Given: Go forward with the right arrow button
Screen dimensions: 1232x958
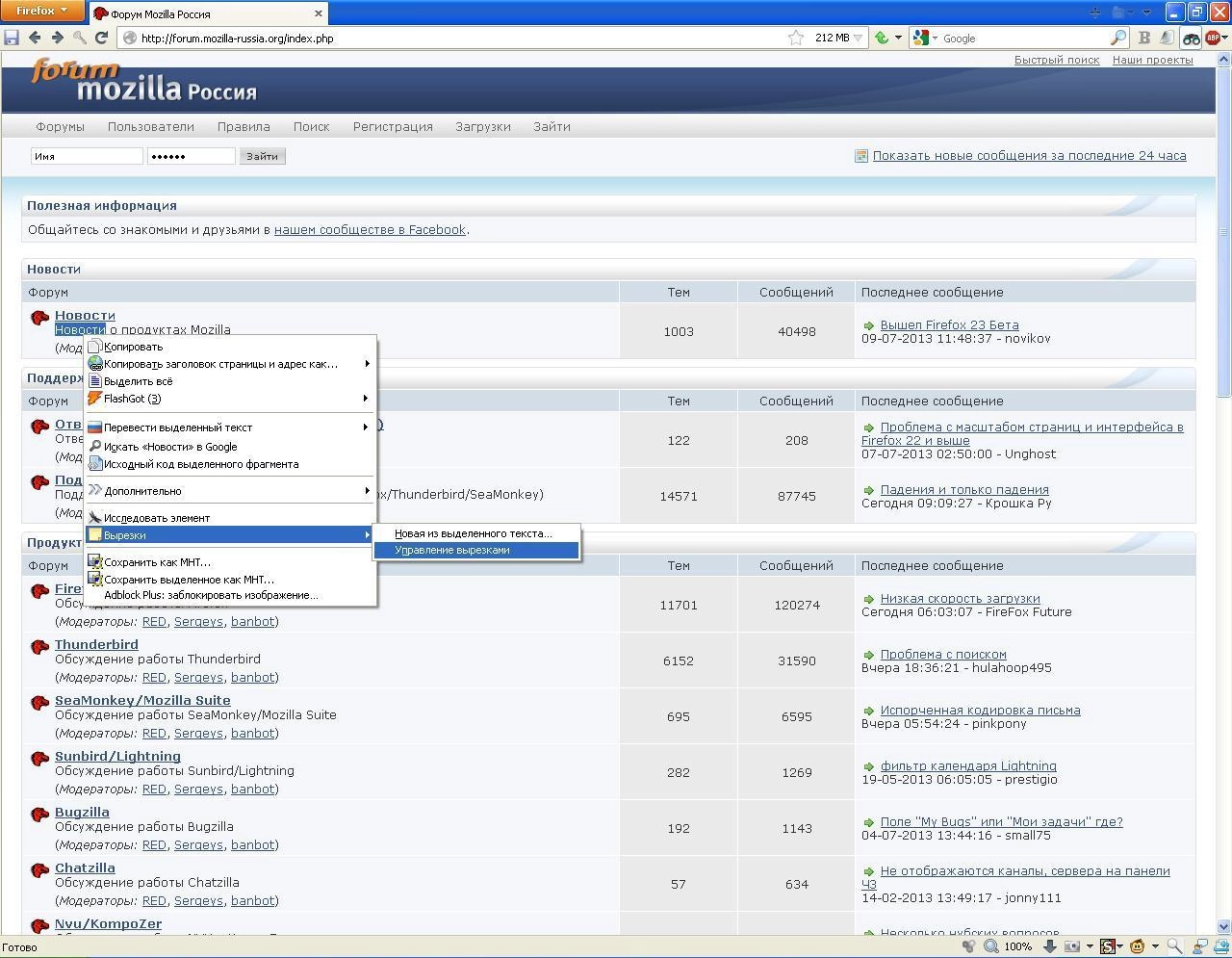Looking at the screenshot, I should 57,38.
